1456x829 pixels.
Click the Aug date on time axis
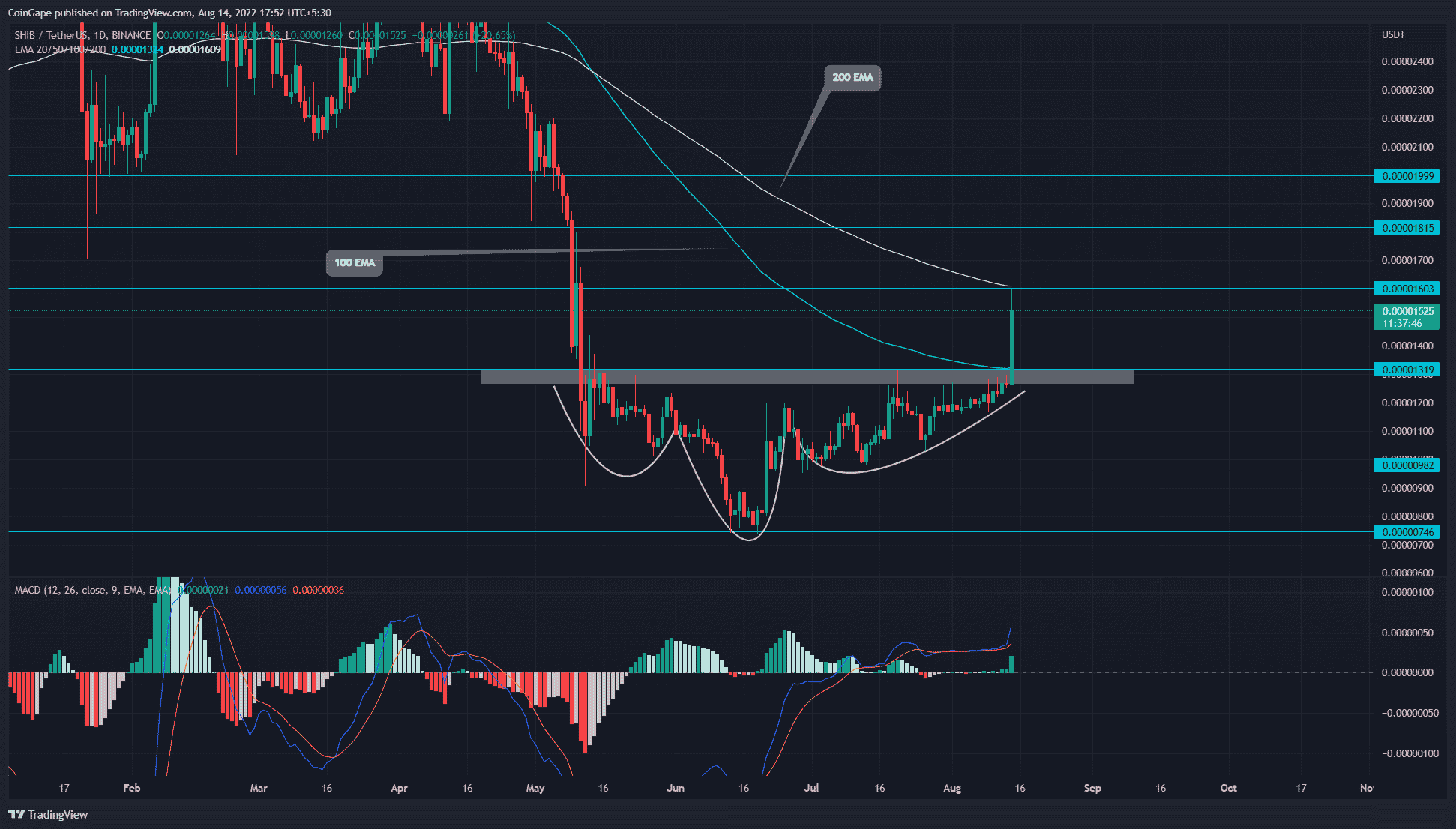tap(952, 788)
